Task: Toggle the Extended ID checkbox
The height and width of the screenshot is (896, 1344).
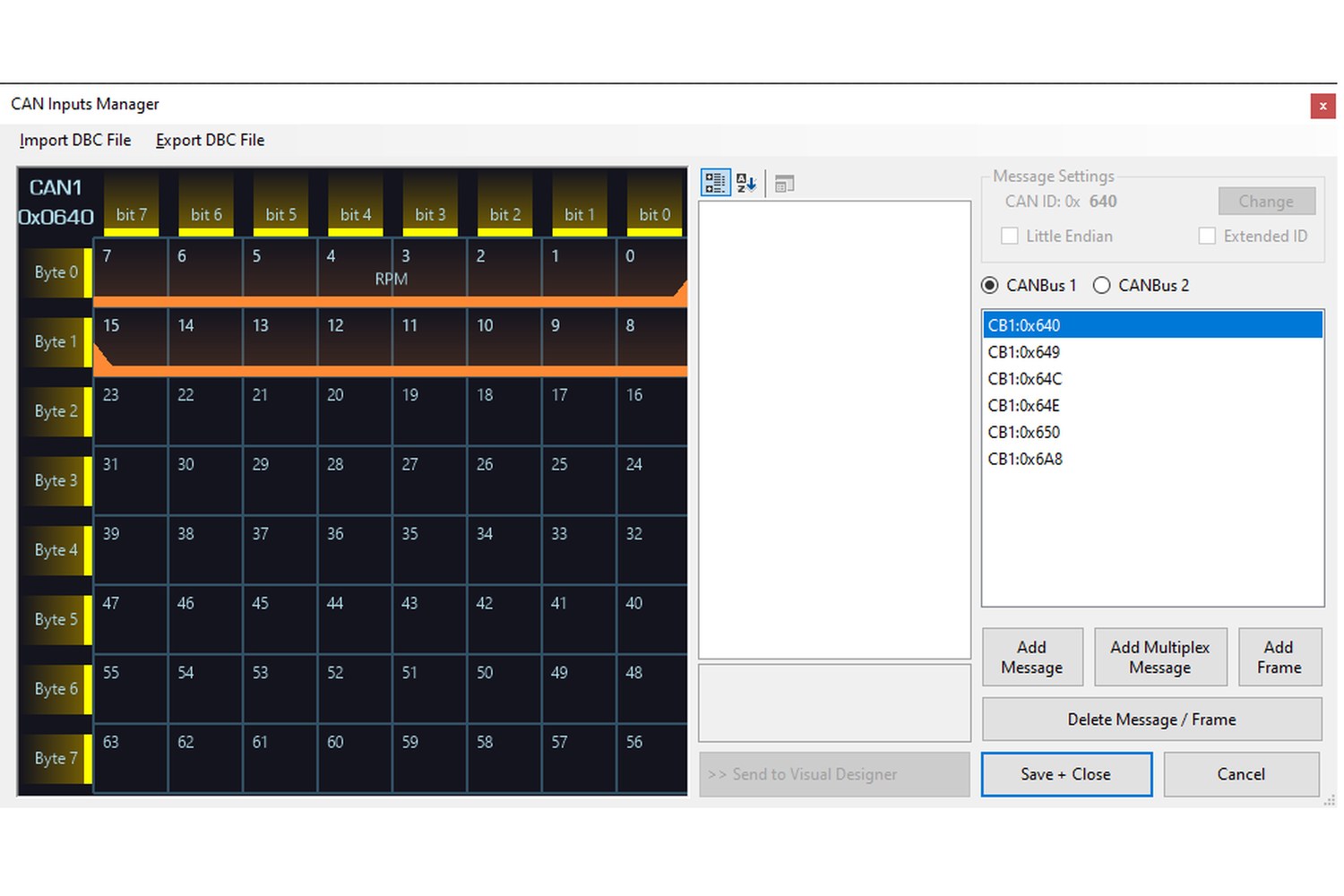Action: click(1207, 236)
